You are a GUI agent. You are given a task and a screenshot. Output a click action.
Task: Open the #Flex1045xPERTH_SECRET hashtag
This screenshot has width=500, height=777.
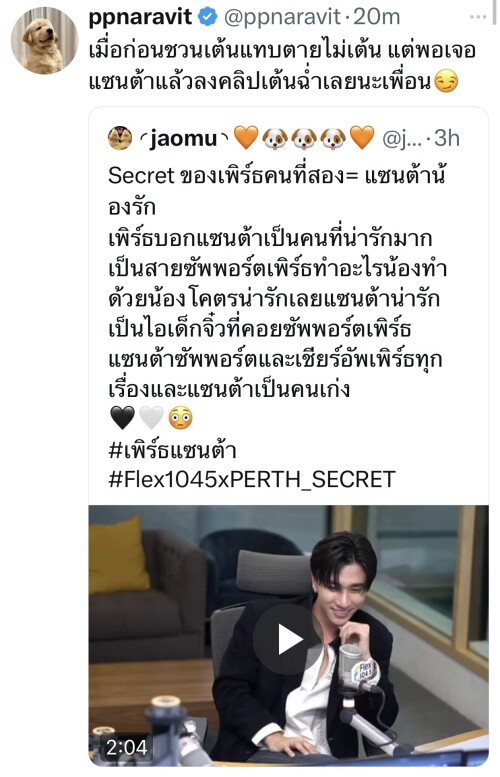point(252,479)
